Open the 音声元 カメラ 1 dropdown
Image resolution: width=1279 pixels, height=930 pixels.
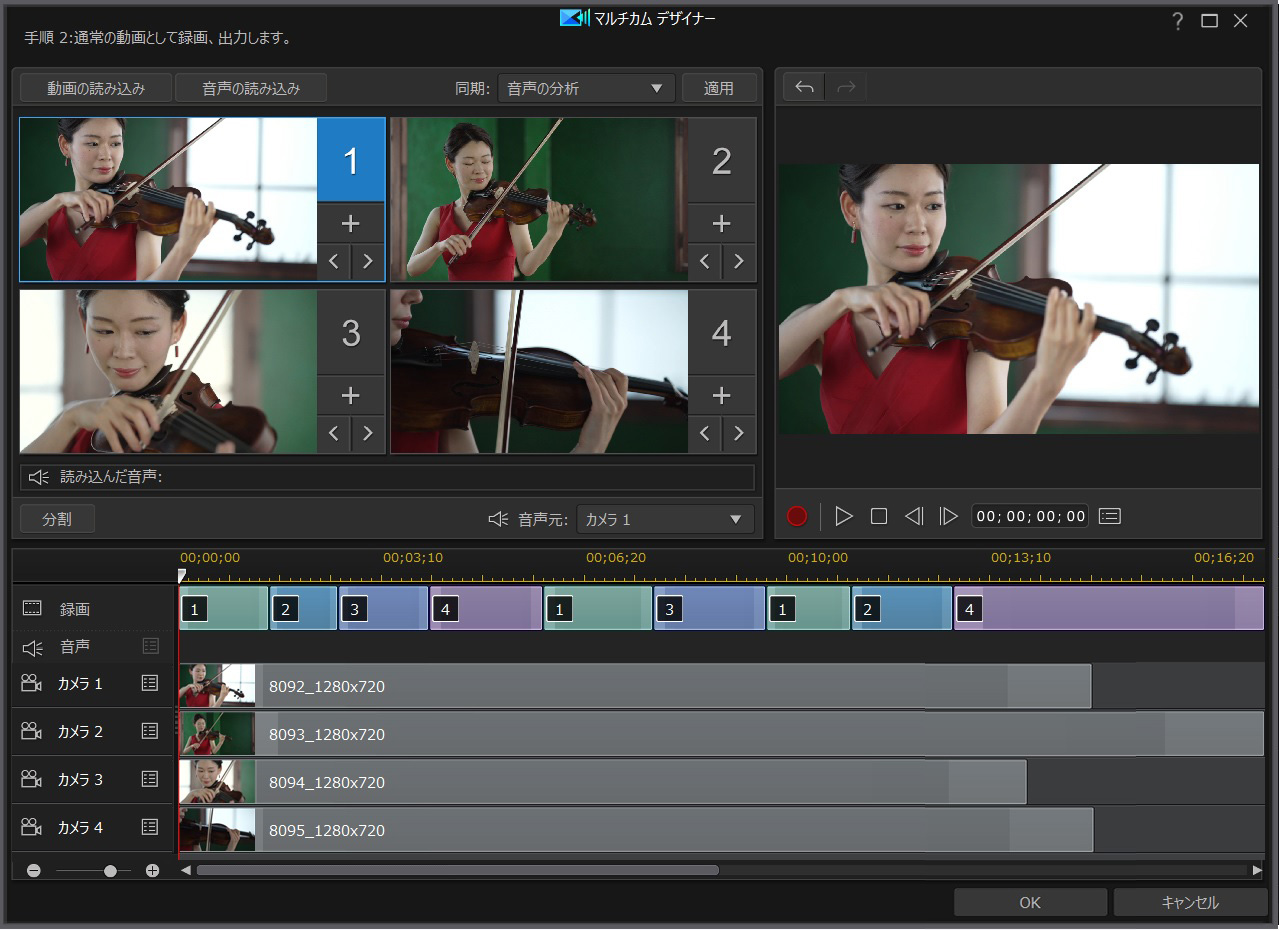pos(665,519)
